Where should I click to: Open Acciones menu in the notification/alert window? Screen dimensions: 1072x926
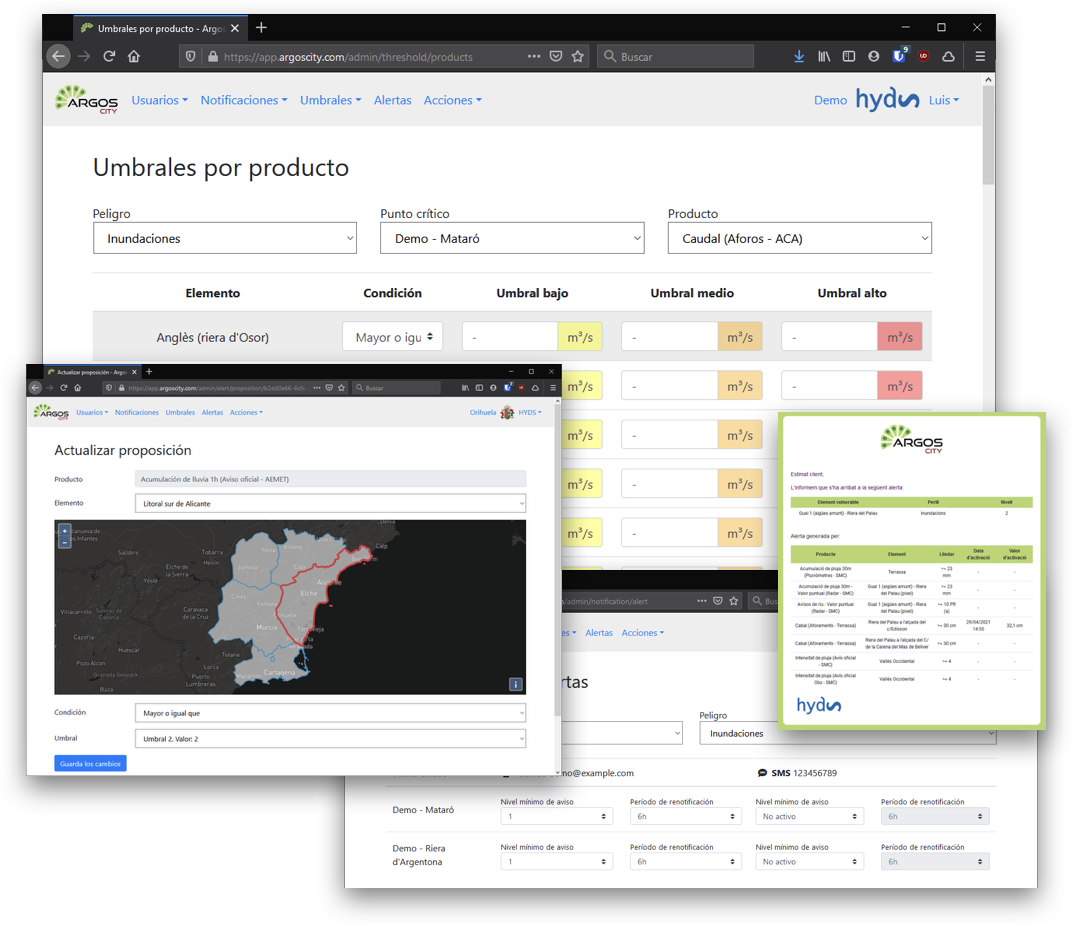tap(643, 633)
